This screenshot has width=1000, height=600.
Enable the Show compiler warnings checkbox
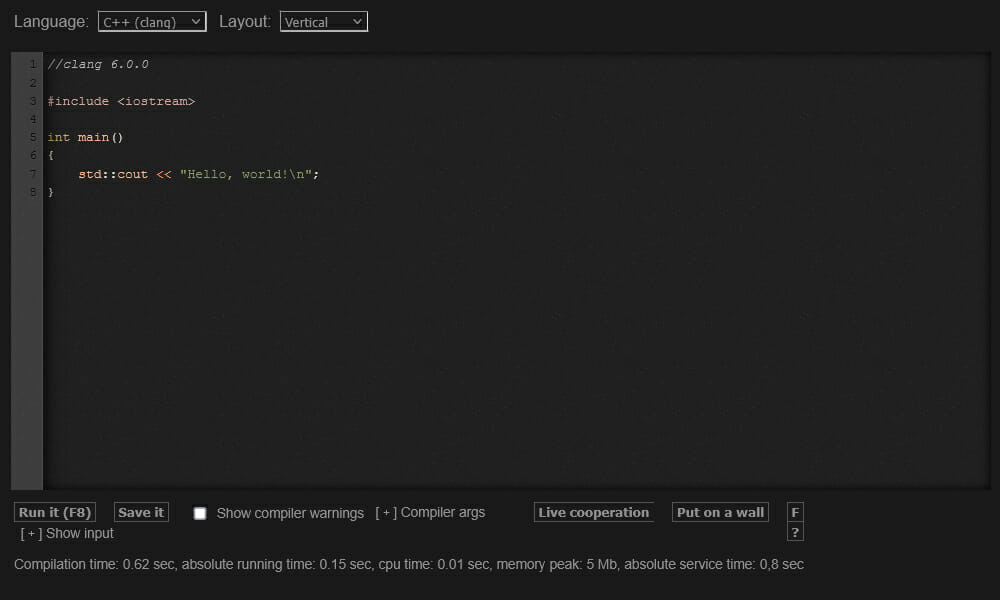tap(200, 513)
